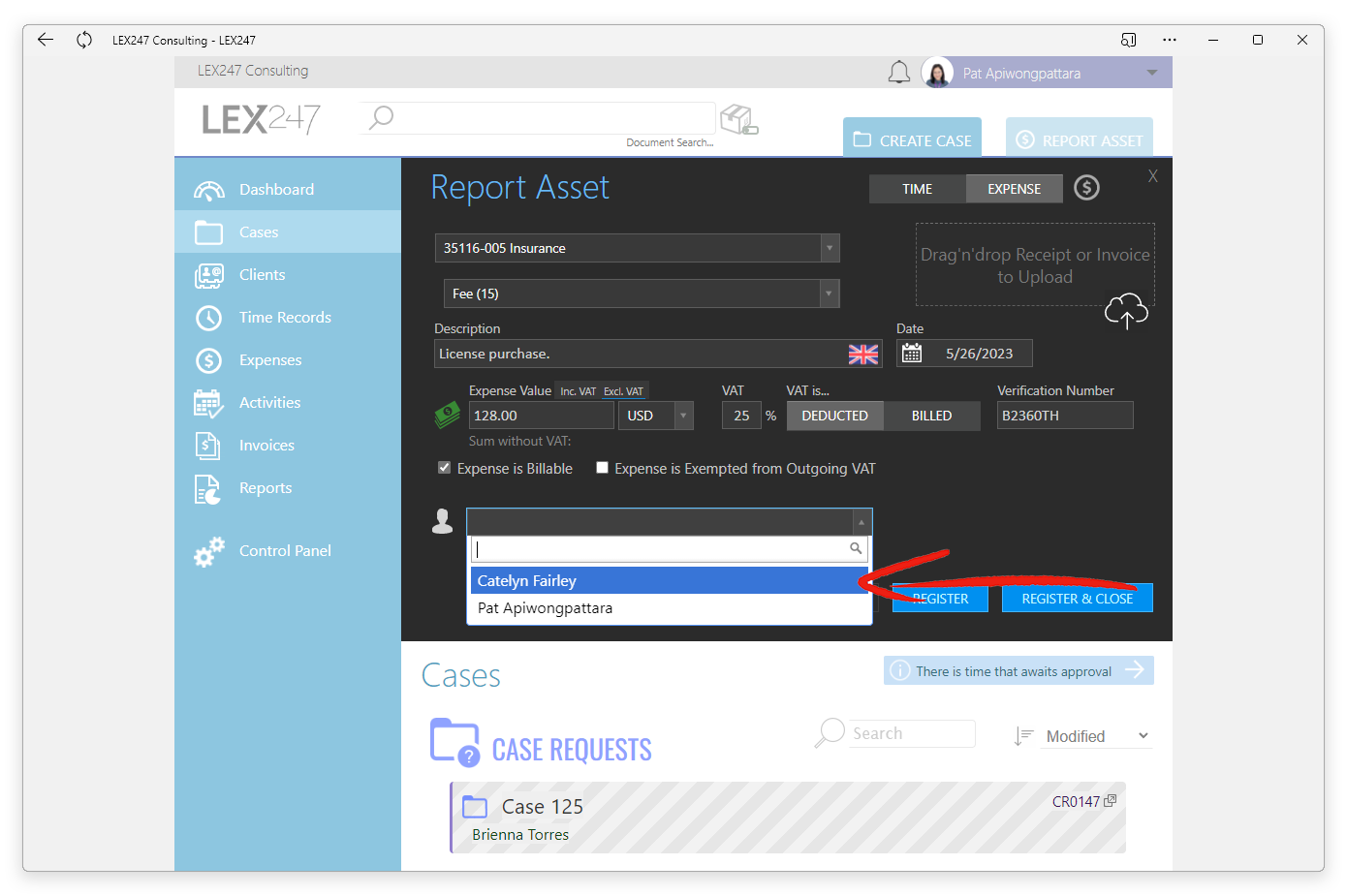Image resolution: width=1347 pixels, height=896 pixels.
Task: Click the date field 5/26/2023
Action: (979, 354)
